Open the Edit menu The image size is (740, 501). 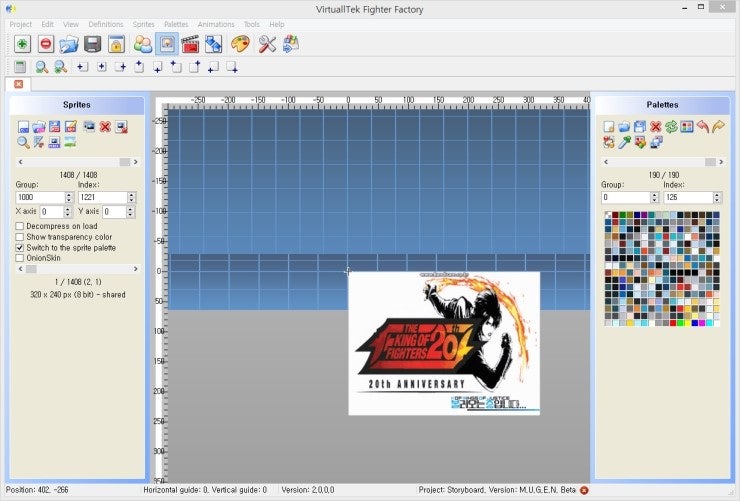pyautogui.click(x=47, y=24)
